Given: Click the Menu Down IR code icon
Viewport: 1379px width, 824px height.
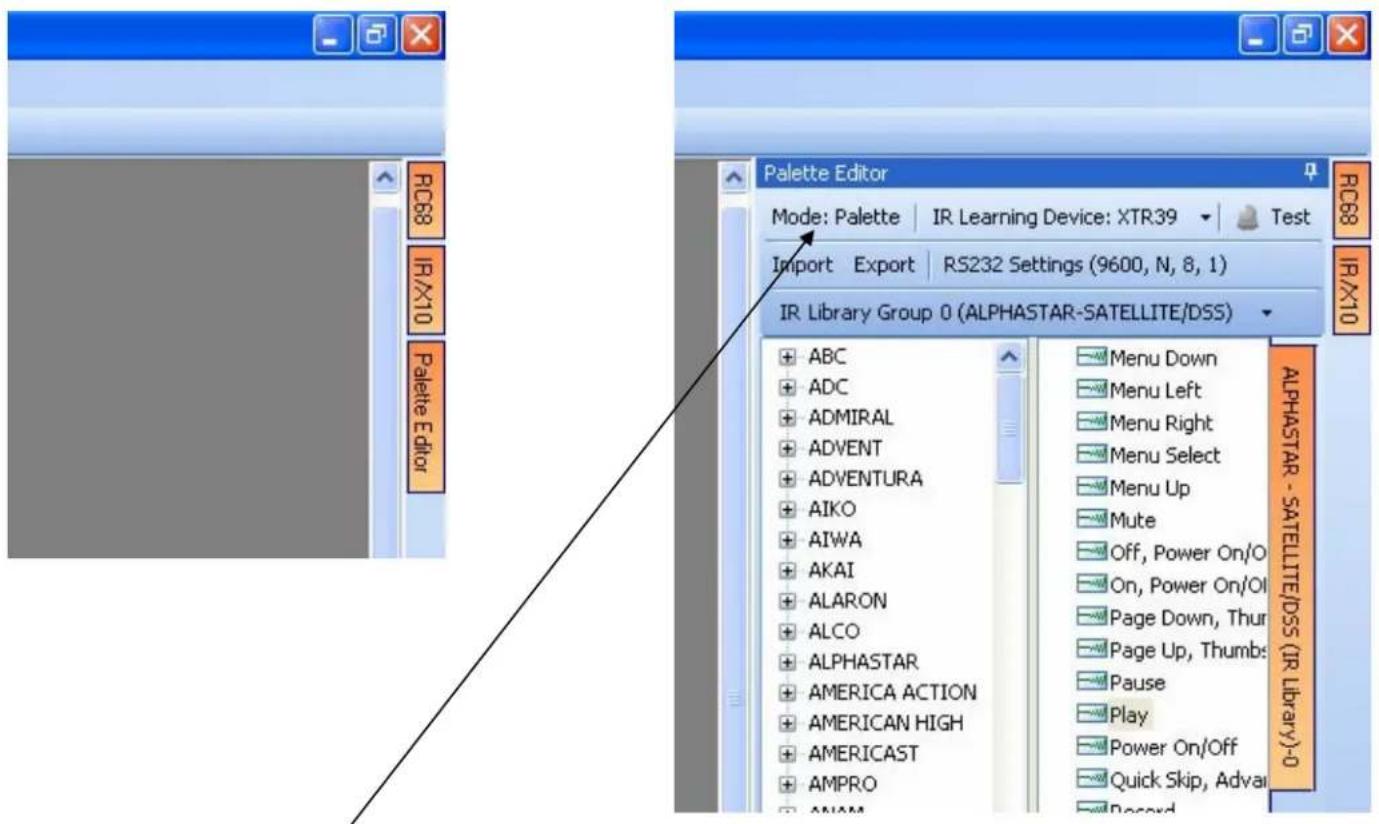Looking at the screenshot, I should point(1091,356).
